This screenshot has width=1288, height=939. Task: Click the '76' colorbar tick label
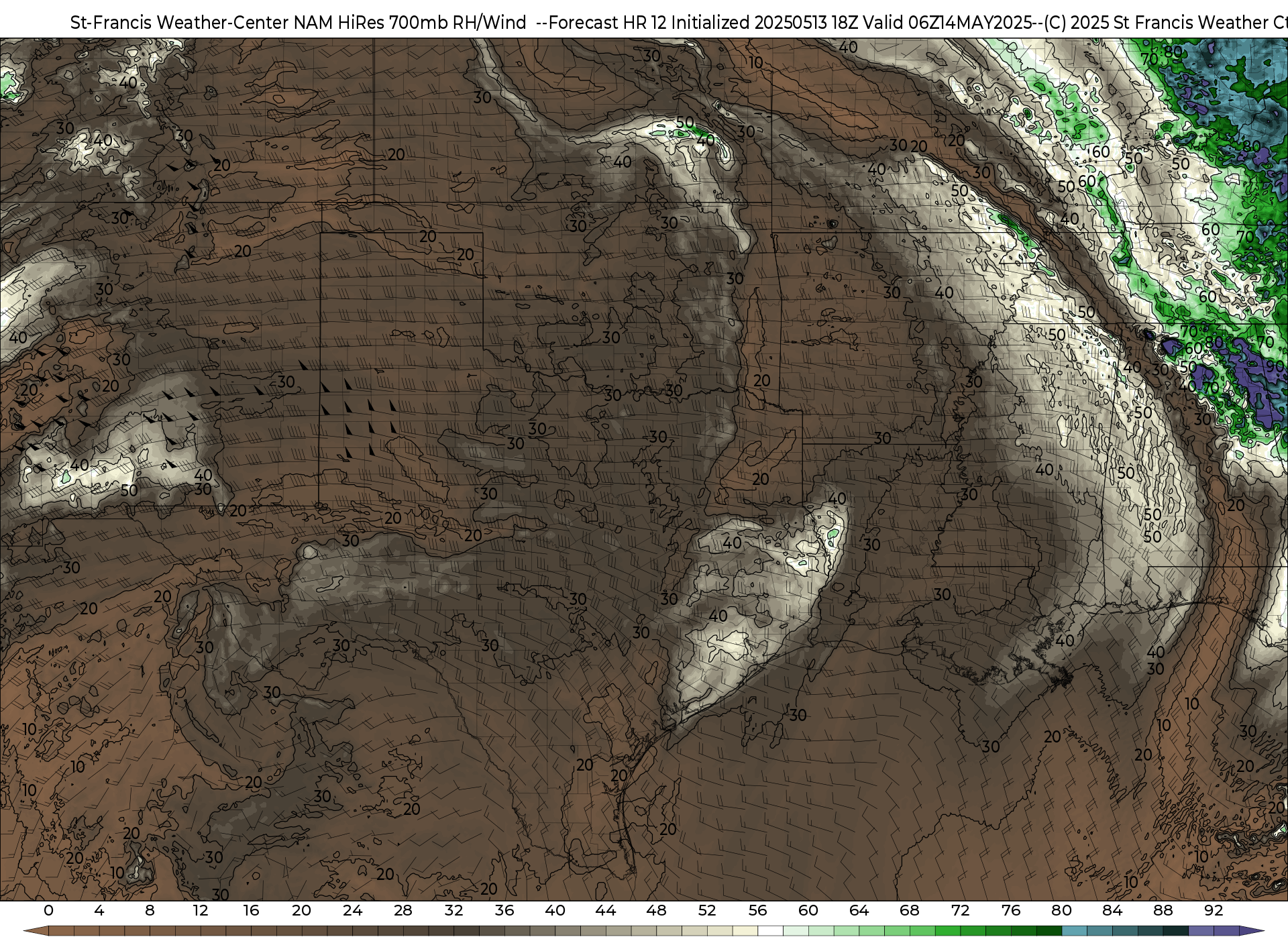1011,910
